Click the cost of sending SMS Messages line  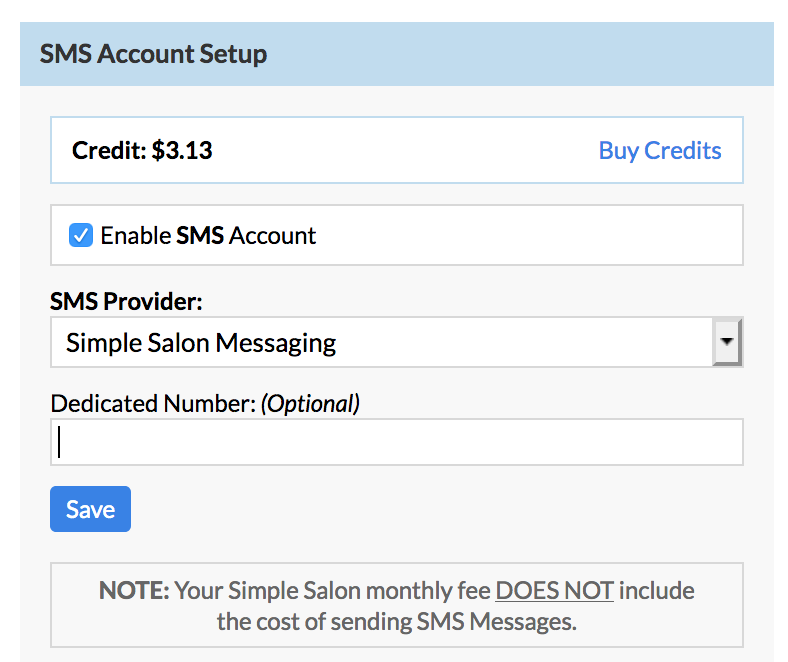point(396,621)
